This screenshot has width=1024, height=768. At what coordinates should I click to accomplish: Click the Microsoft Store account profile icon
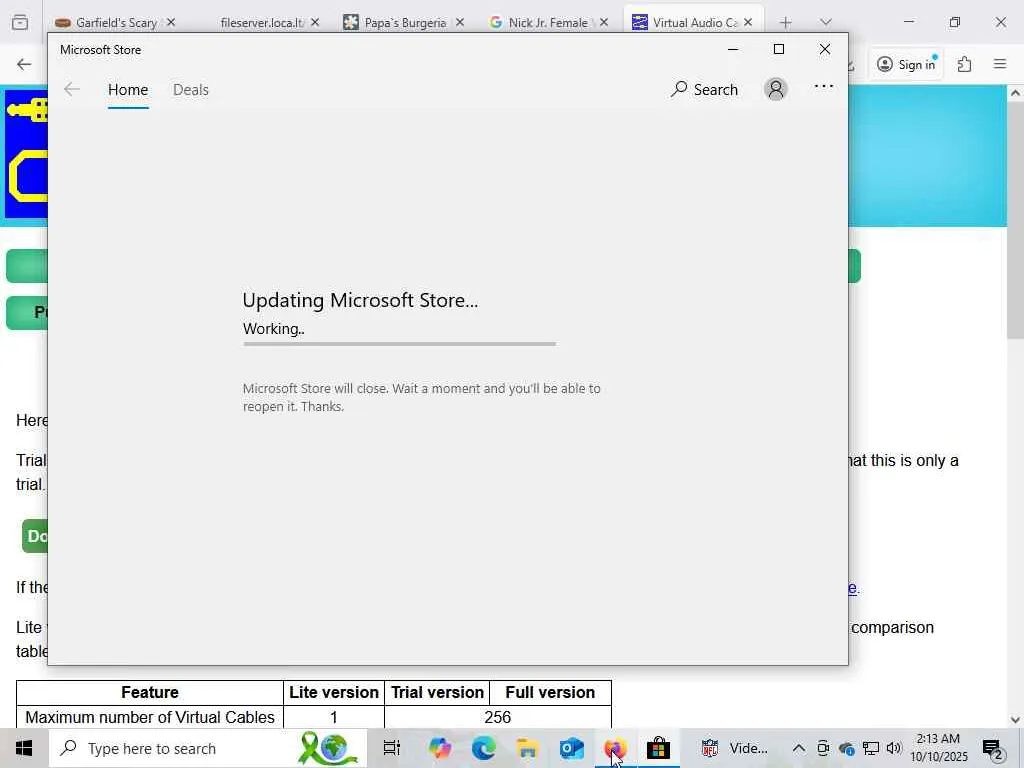click(776, 89)
